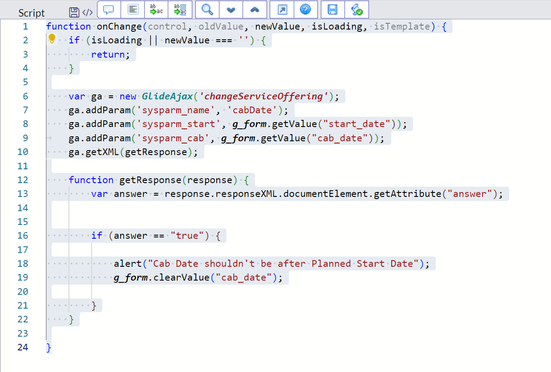Click the 'isTemplate' parameter on line 1
The width and height of the screenshot is (551, 372).
coord(401,27)
